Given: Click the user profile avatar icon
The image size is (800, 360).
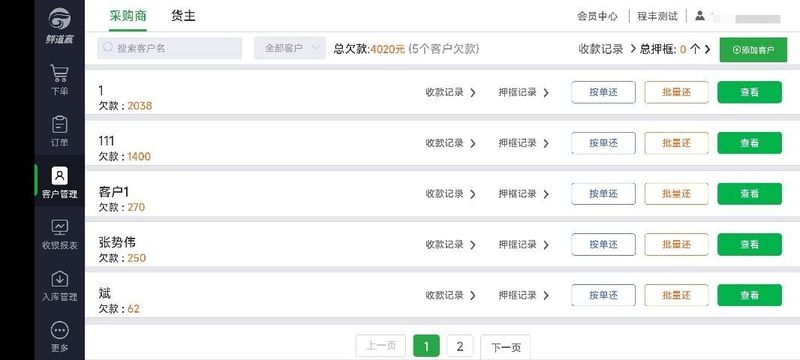Looking at the screenshot, I should 700,16.
